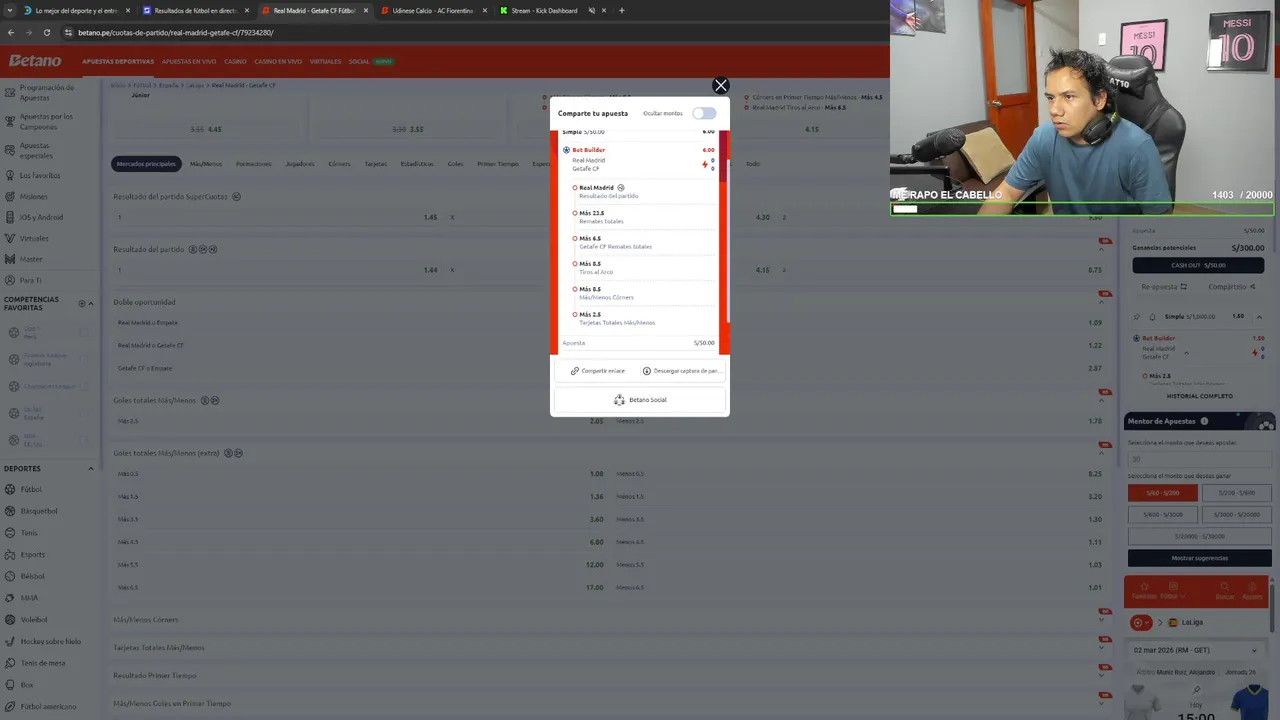Select the Estadísticas tab

pos(417,164)
